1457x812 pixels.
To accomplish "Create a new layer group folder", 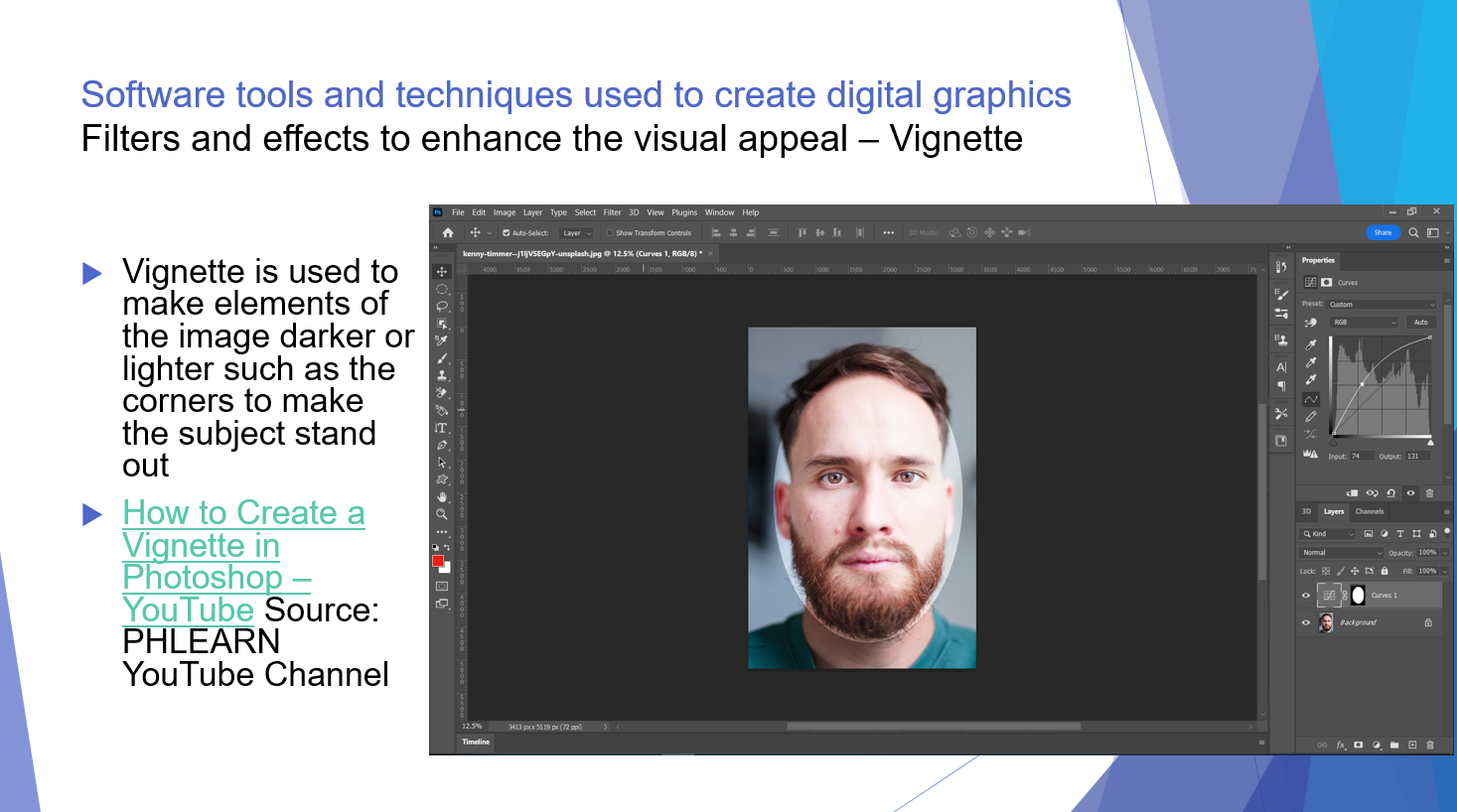I will click(1394, 744).
